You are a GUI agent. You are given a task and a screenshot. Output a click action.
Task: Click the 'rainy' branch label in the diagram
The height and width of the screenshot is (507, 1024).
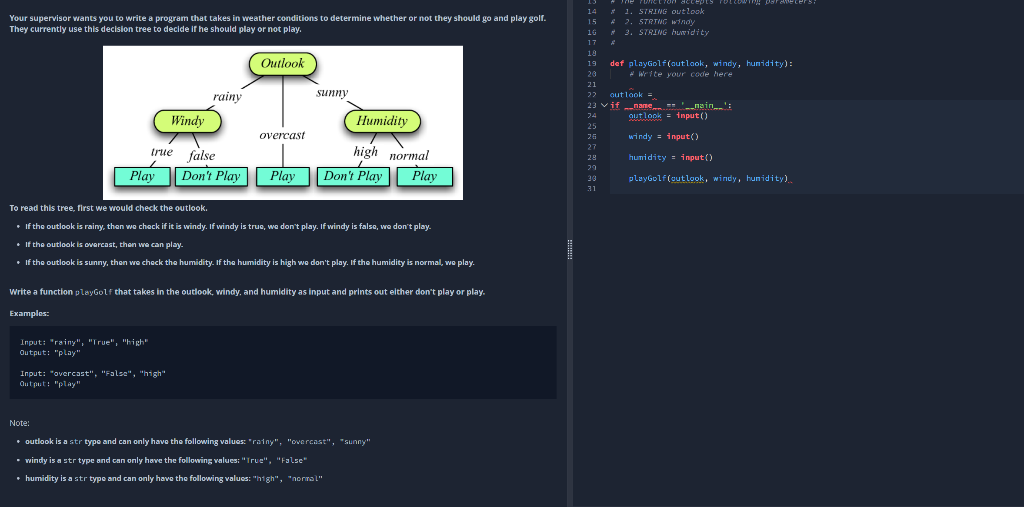tap(227, 97)
